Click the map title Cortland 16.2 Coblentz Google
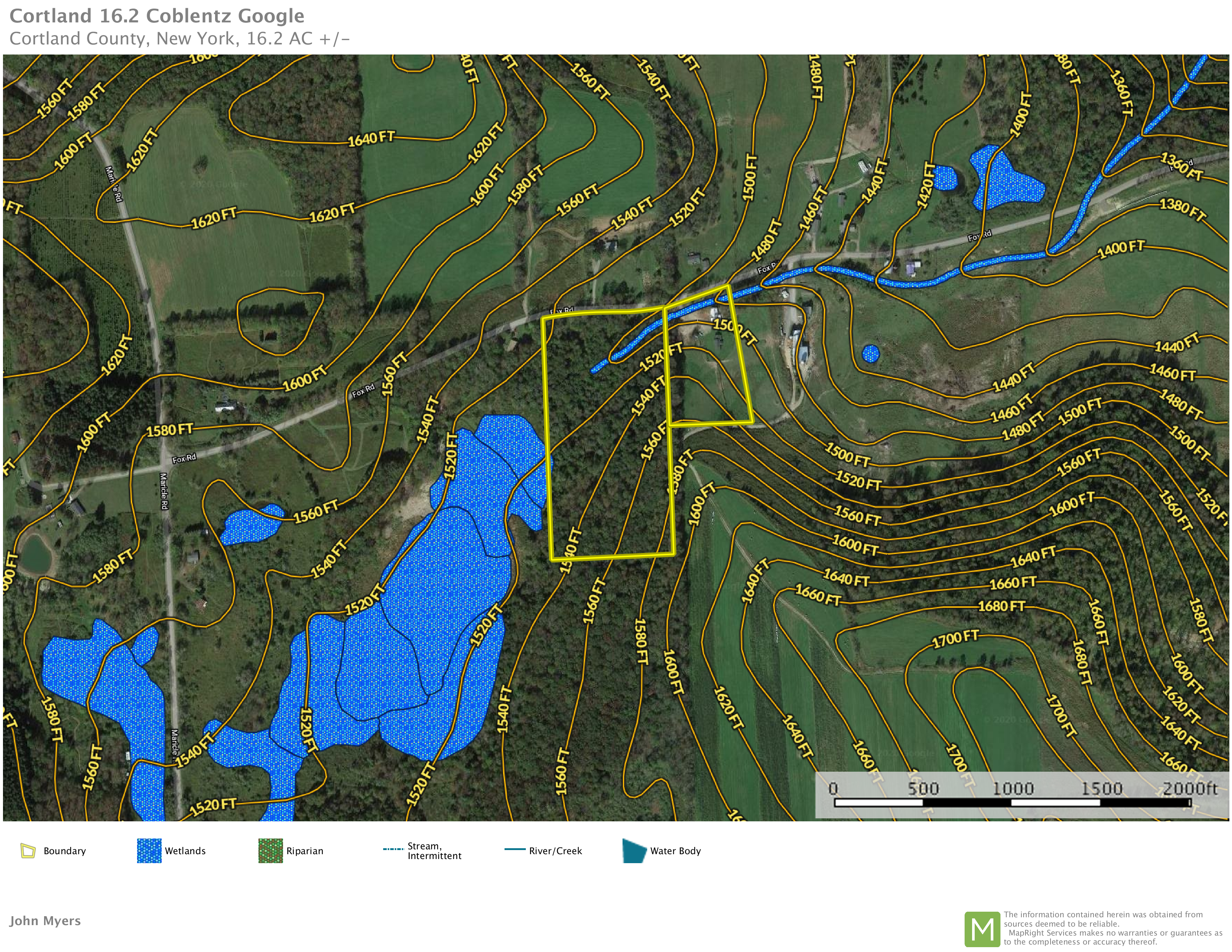The image size is (1232, 952). 157,16
